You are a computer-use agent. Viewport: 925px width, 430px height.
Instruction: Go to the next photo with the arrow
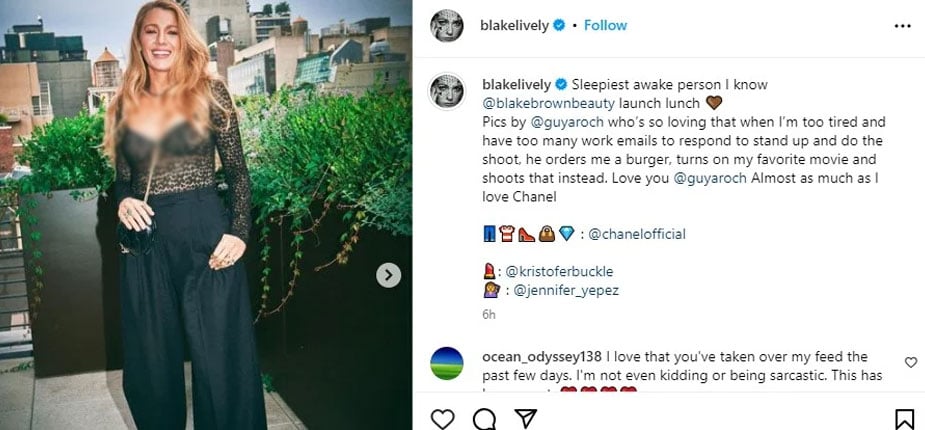(389, 275)
